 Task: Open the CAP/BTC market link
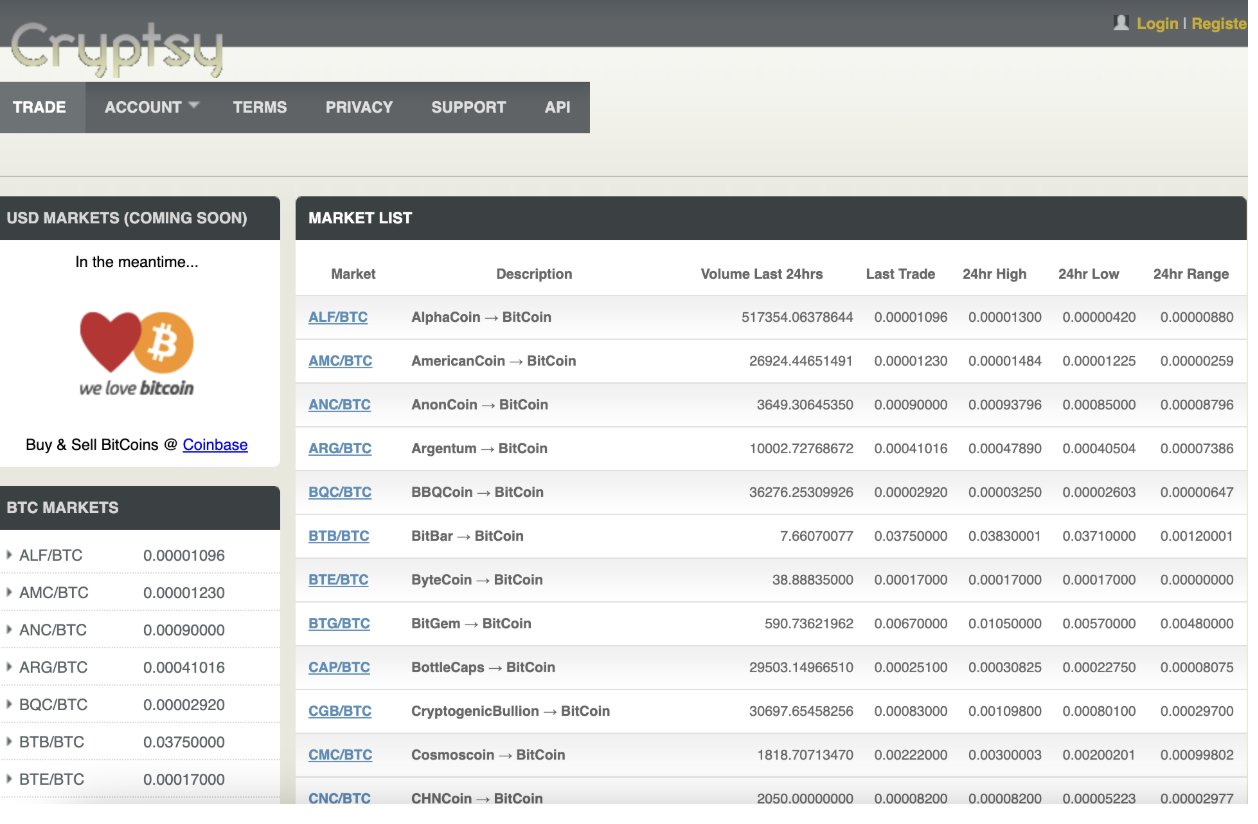[339, 668]
